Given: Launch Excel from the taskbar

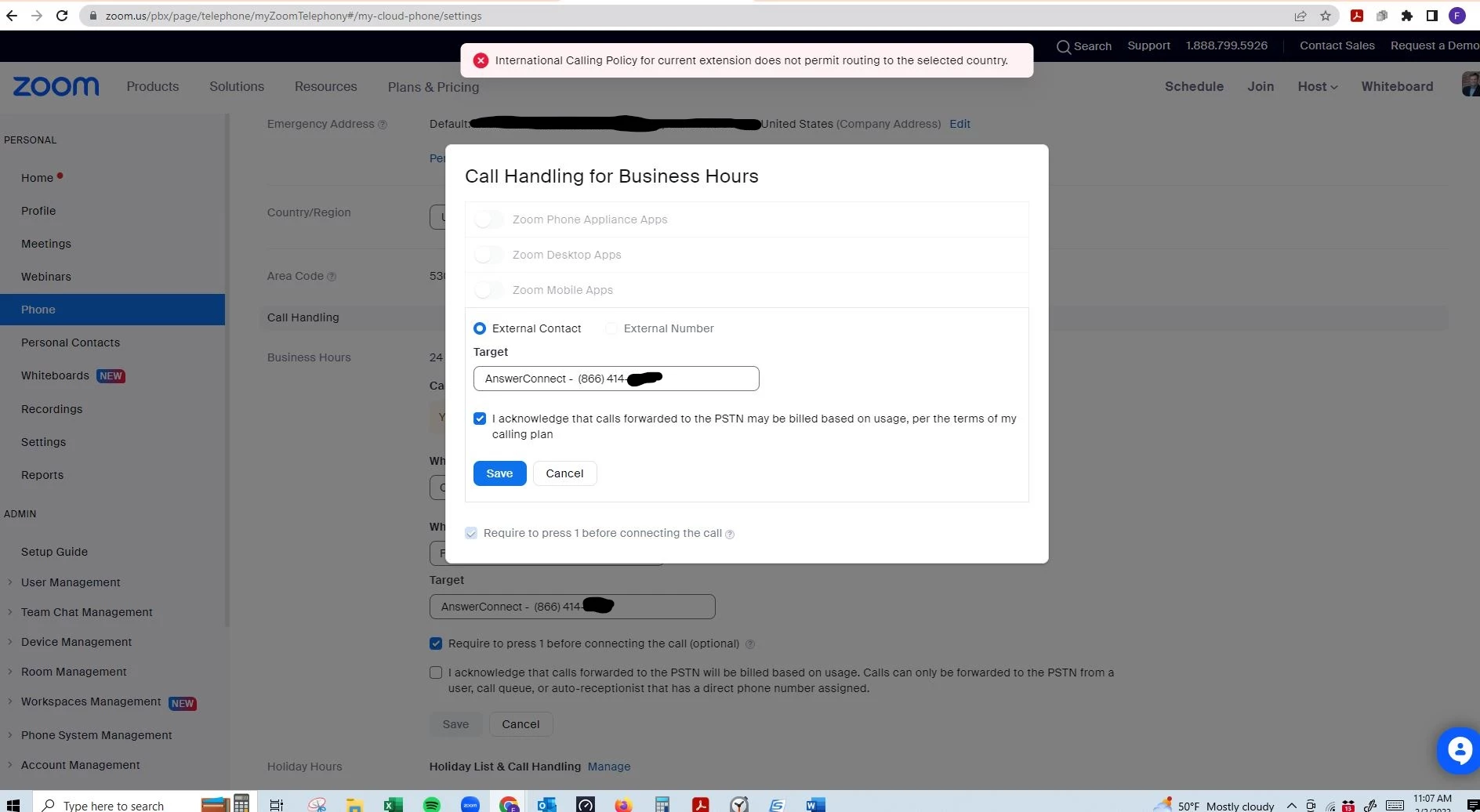Looking at the screenshot, I should coord(393,805).
